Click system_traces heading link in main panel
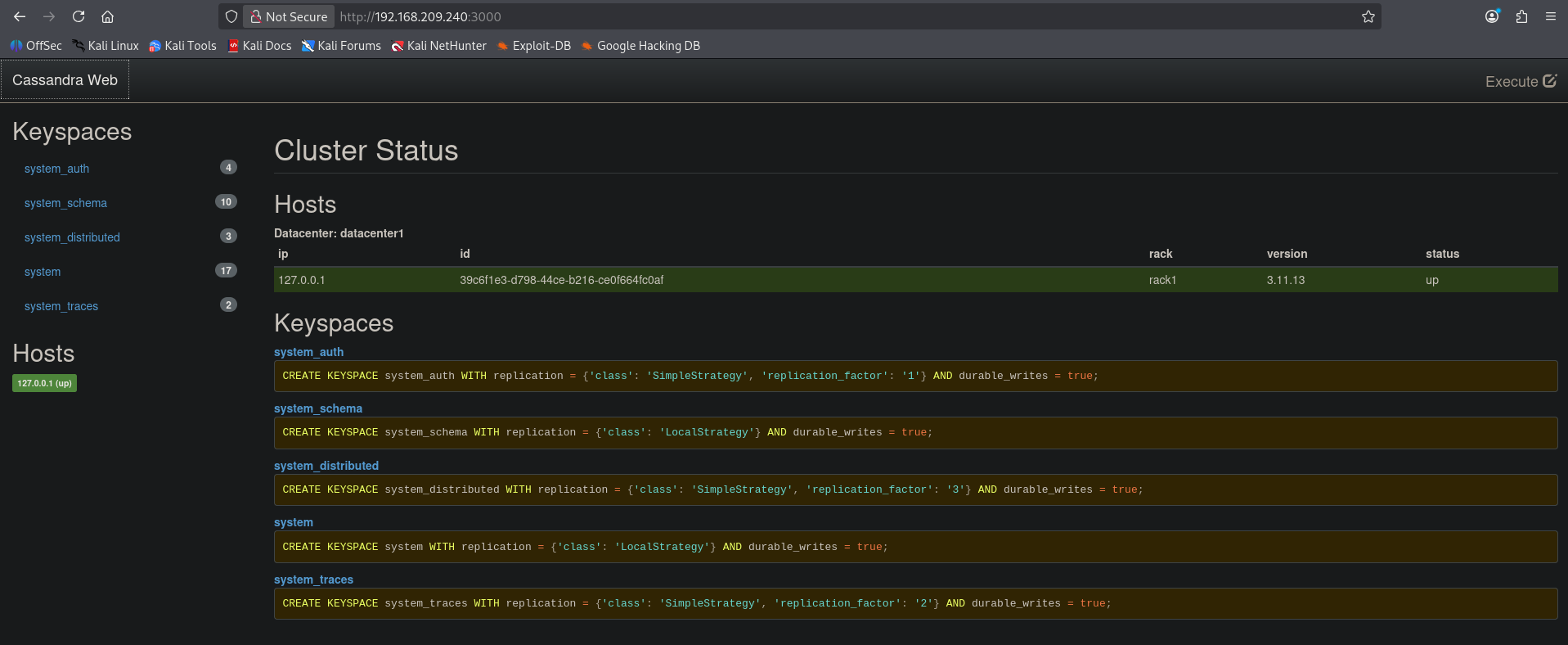Image resolution: width=1568 pixels, height=645 pixels. tap(313, 580)
